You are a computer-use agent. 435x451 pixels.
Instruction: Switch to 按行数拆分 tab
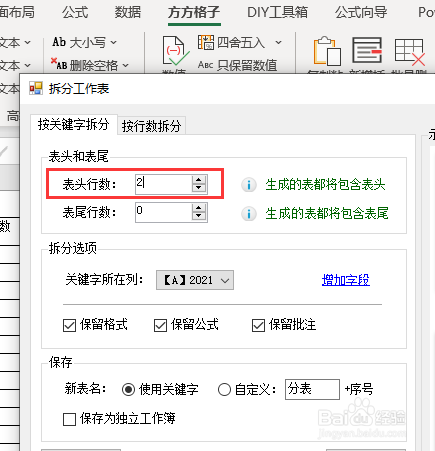click(151, 126)
